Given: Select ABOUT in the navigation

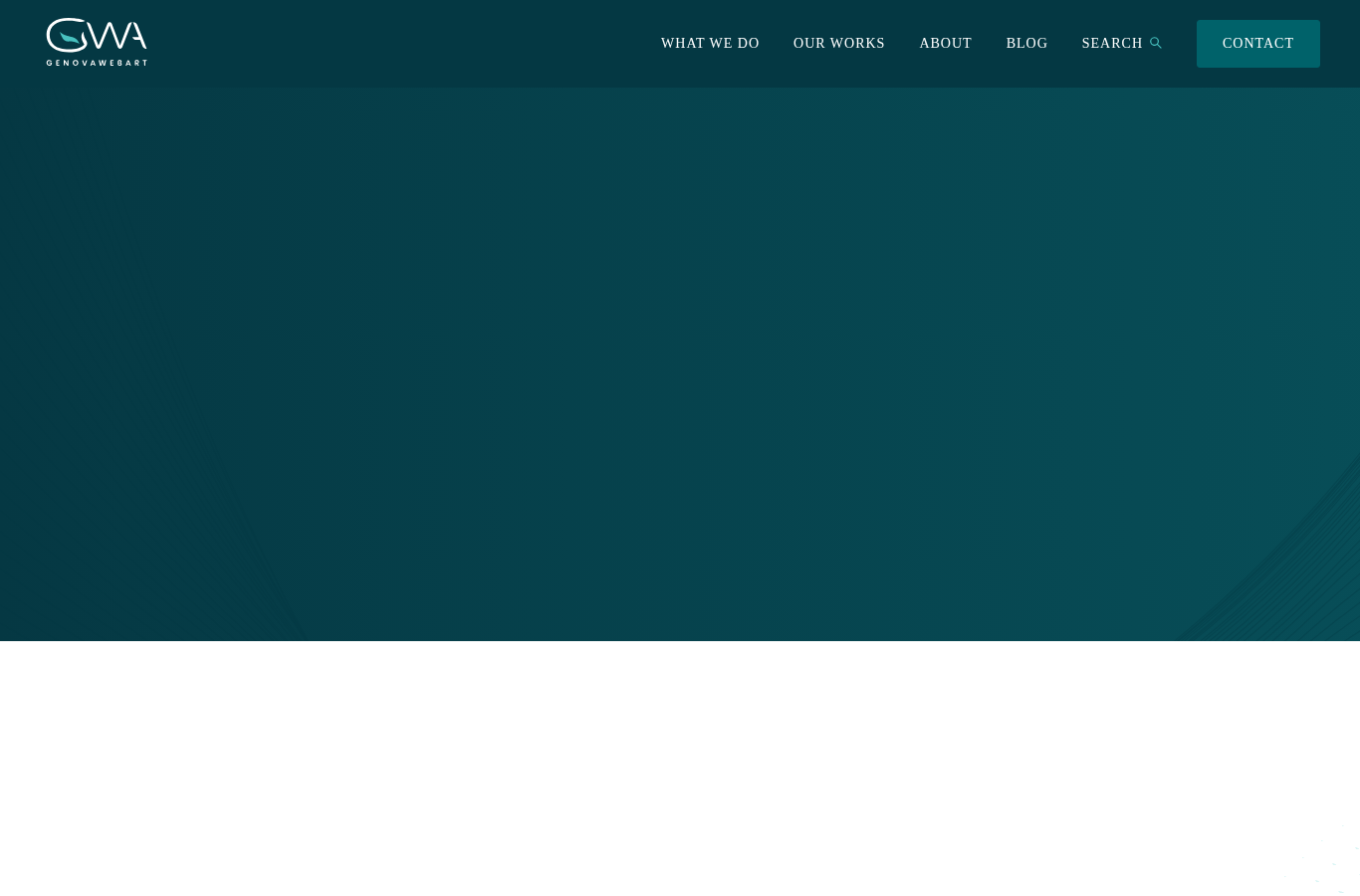Looking at the screenshot, I should (945, 43).
